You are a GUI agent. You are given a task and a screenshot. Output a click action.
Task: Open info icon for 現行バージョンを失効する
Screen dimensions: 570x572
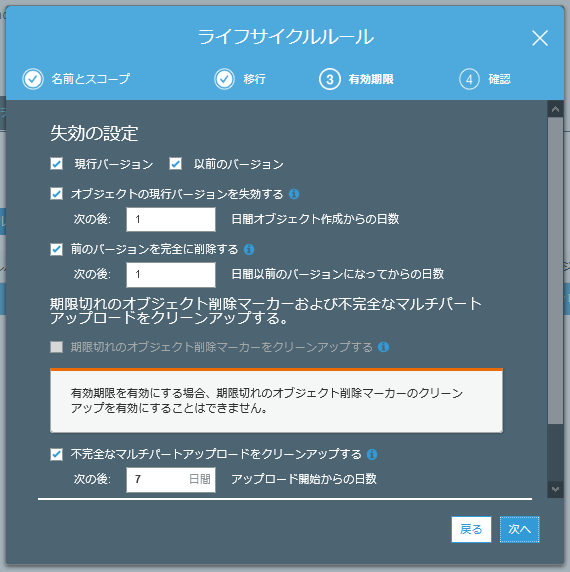[x=294, y=194]
